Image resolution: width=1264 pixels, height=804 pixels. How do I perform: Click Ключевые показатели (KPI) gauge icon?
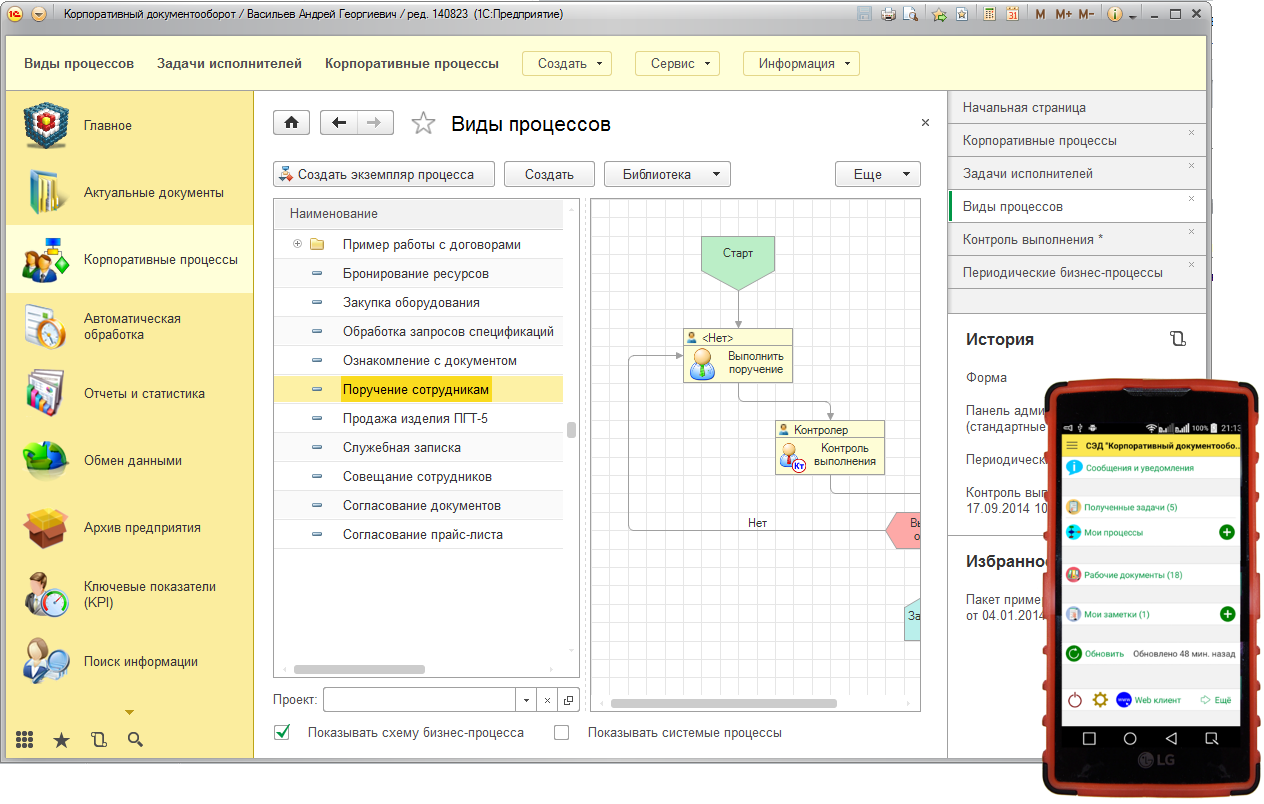tap(44, 594)
